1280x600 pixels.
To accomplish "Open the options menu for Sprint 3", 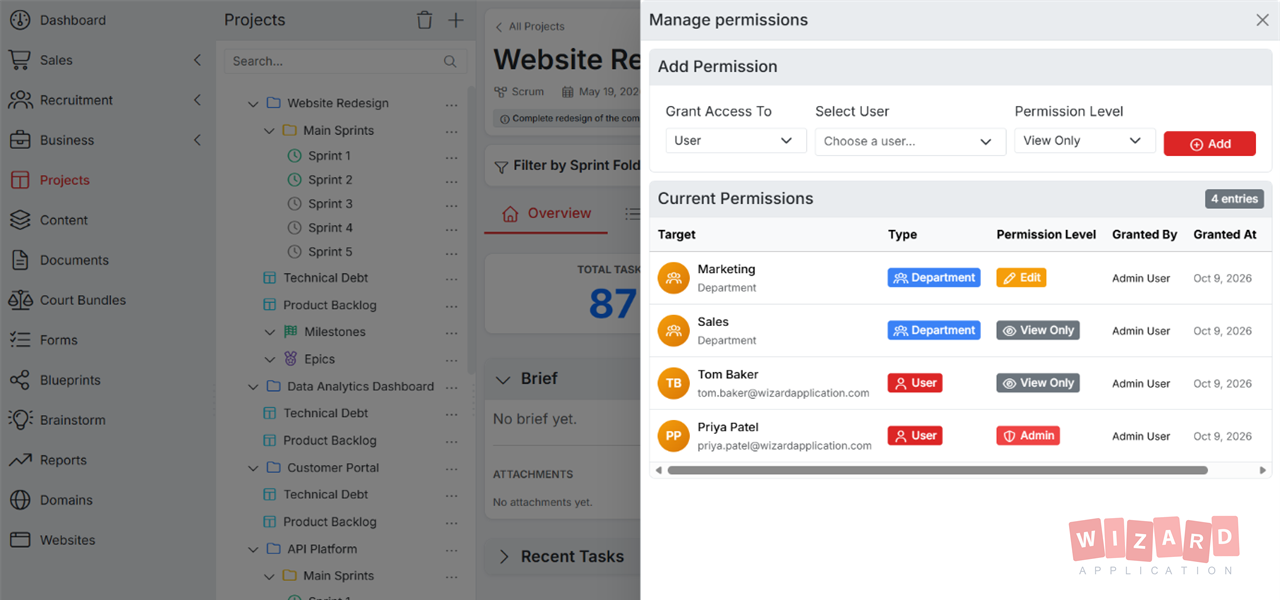I will click(452, 204).
